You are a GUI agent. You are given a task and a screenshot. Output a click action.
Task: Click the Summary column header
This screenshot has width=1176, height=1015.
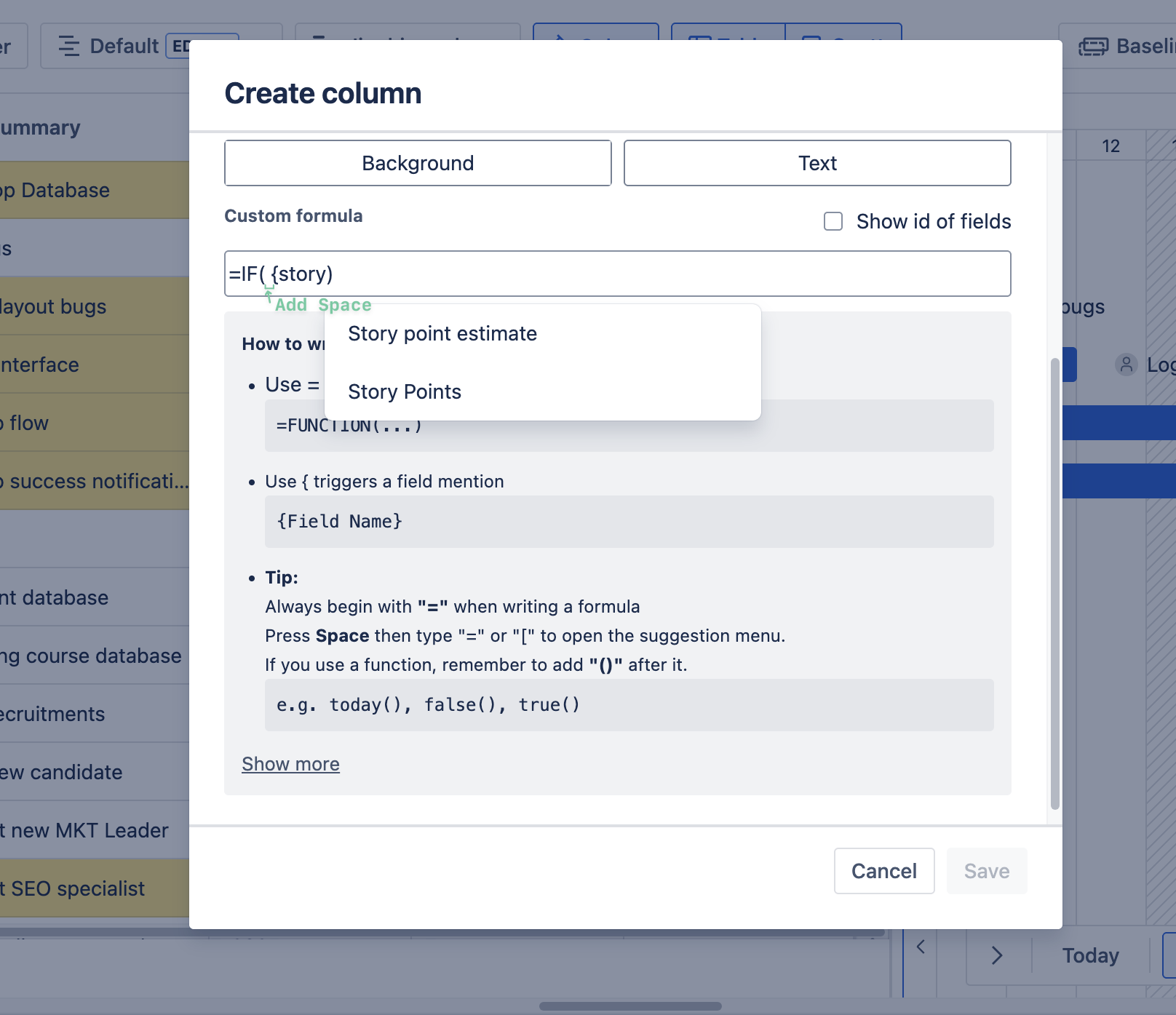click(44, 127)
